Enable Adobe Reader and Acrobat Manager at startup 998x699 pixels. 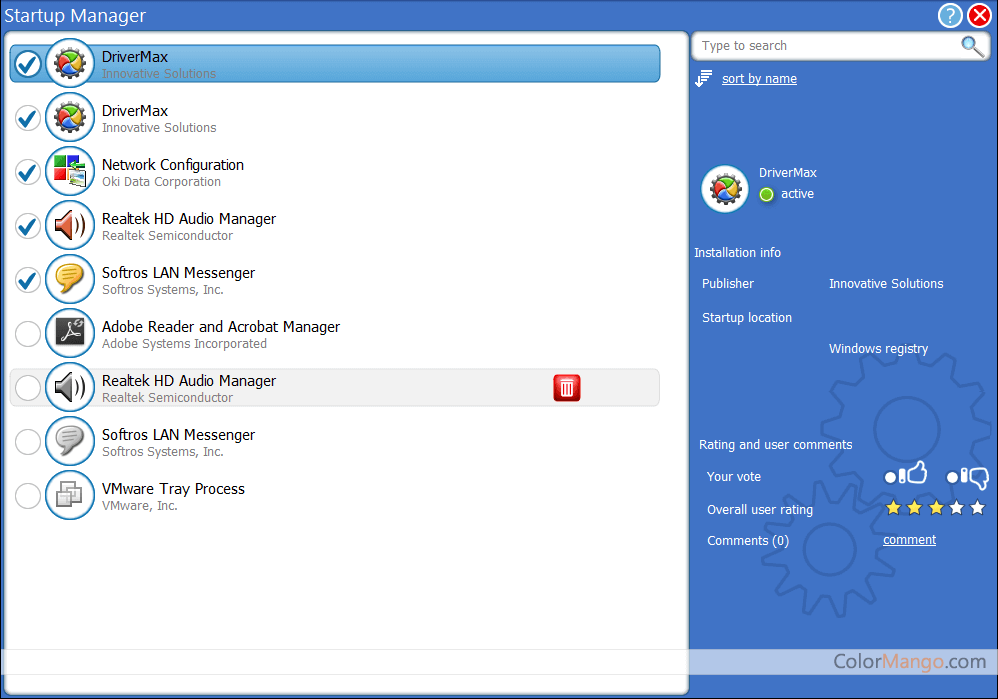(x=27, y=333)
